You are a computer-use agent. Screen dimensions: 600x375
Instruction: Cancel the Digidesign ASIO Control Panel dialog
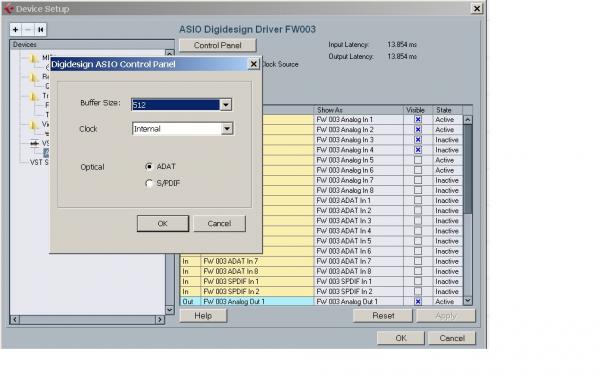[219, 223]
